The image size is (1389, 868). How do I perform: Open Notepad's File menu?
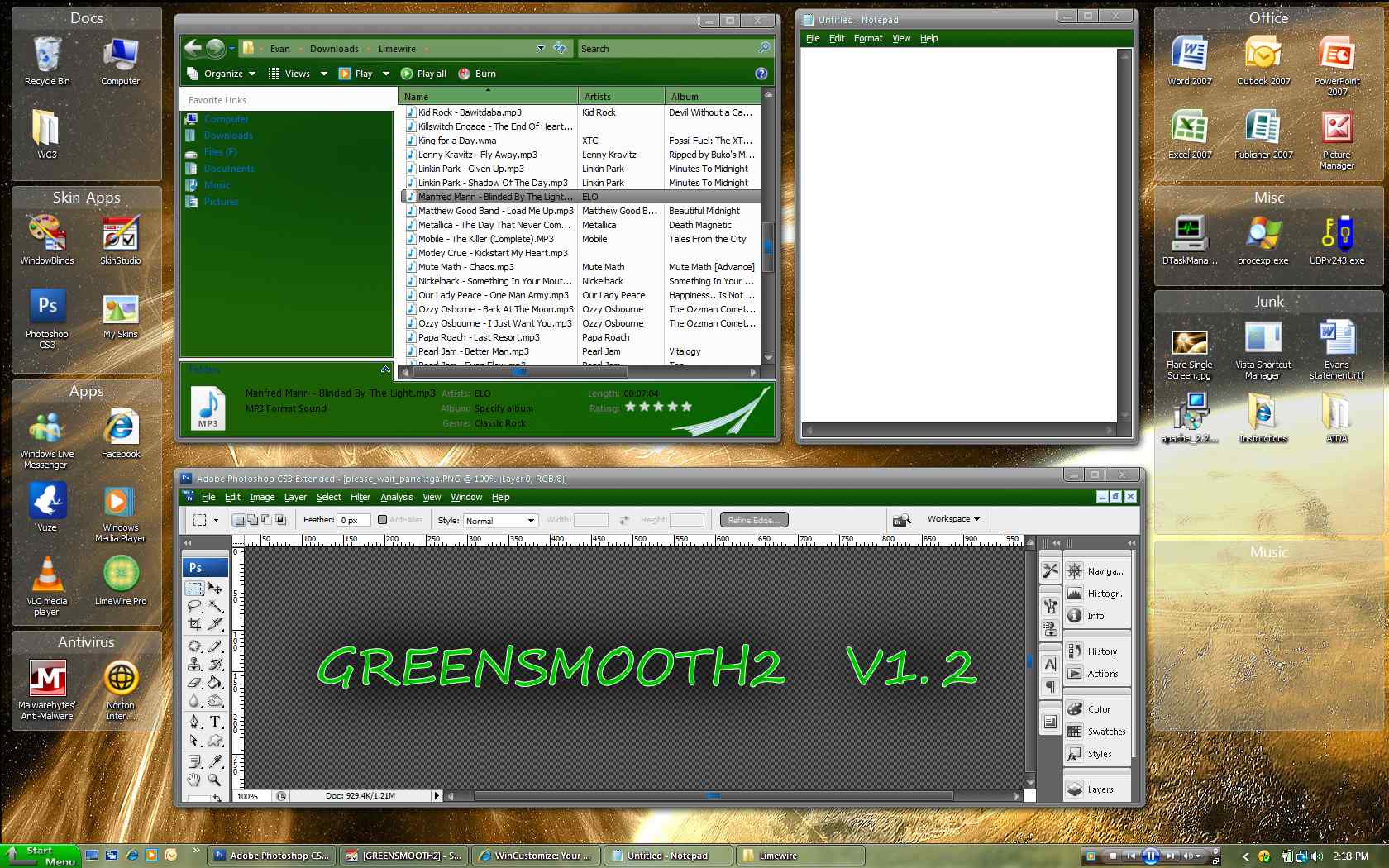pos(813,38)
